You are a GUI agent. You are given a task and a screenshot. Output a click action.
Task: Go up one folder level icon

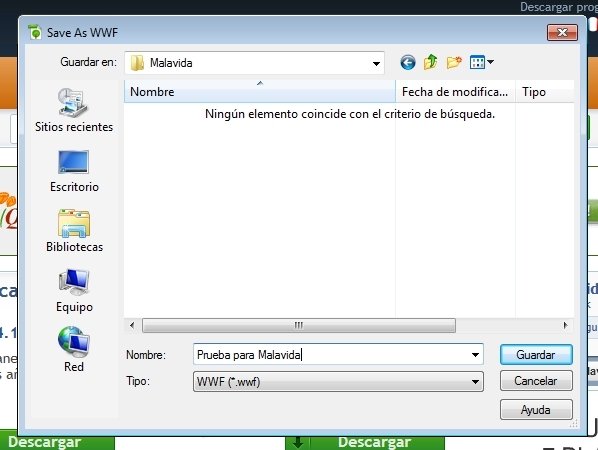click(431, 62)
